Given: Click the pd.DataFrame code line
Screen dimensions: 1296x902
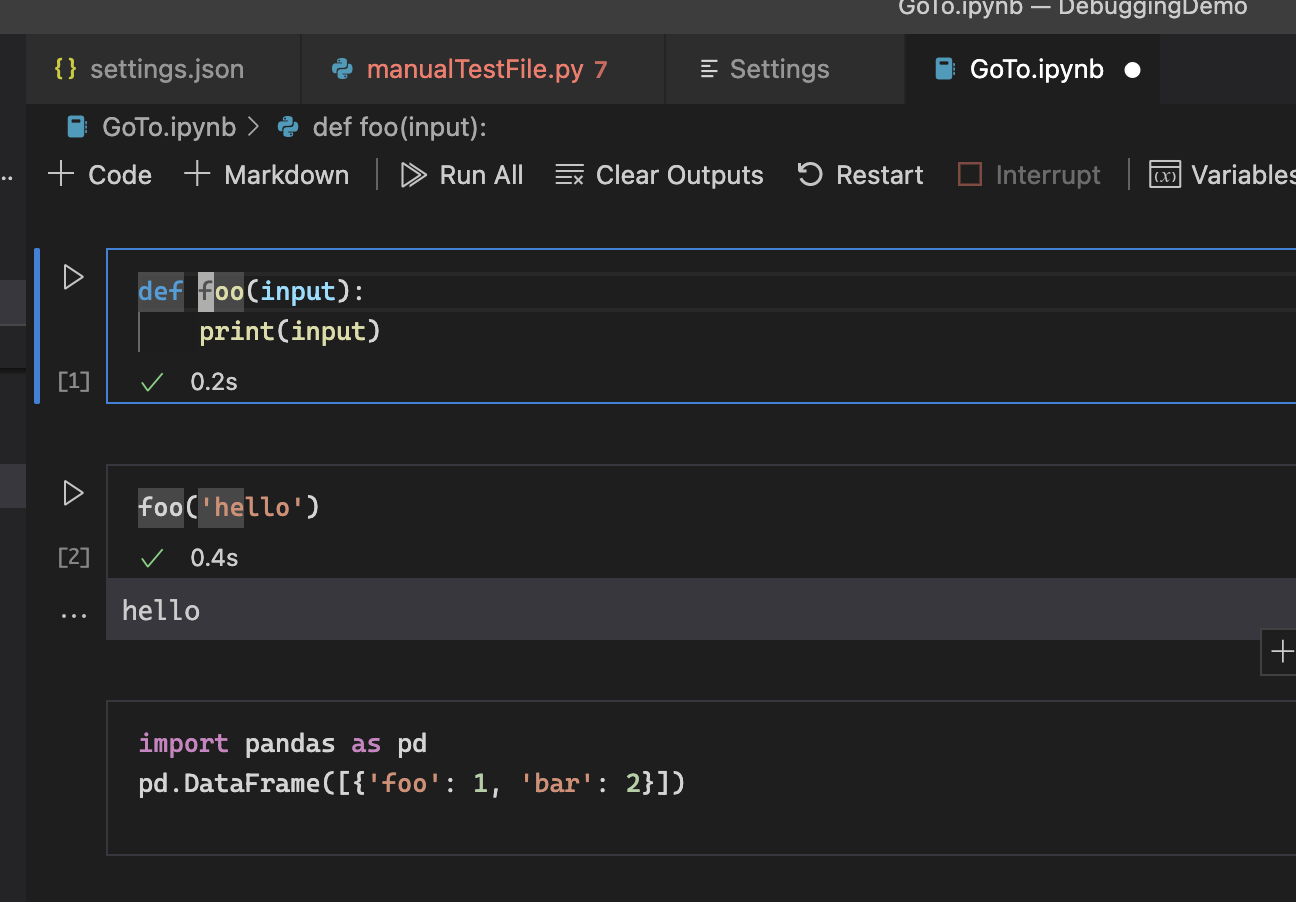Looking at the screenshot, I should (412, 783).
